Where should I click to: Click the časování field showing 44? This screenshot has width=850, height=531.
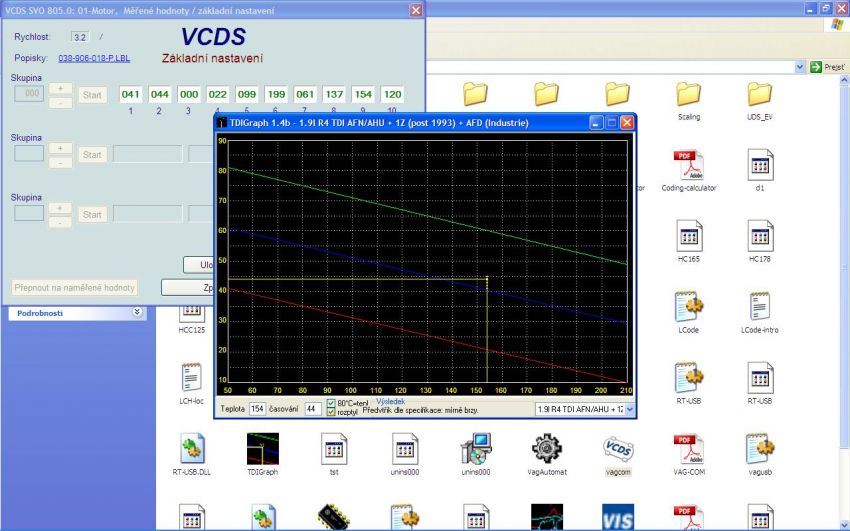(x=312, y=409)
